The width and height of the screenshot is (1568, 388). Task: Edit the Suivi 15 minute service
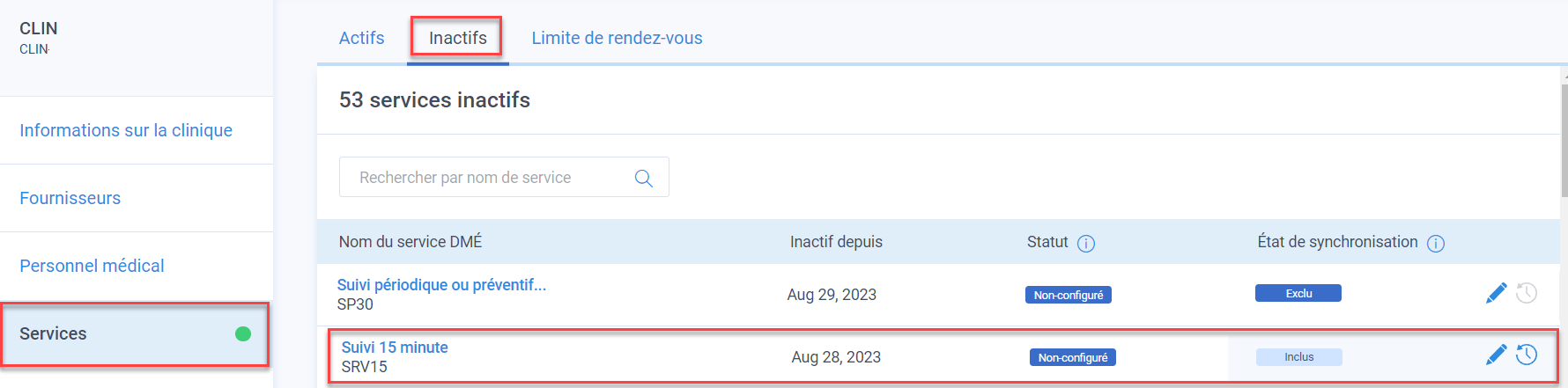click(1496, 355)
